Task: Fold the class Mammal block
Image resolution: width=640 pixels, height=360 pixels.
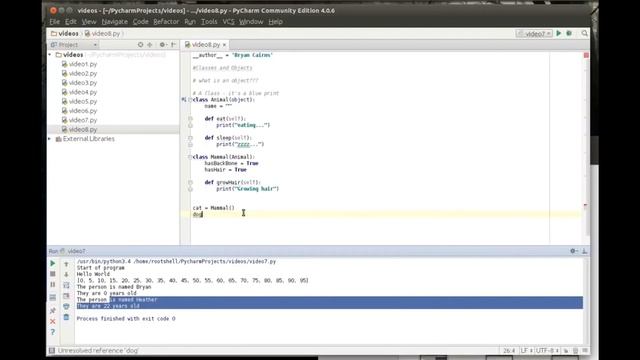Action: coord(190,157)
